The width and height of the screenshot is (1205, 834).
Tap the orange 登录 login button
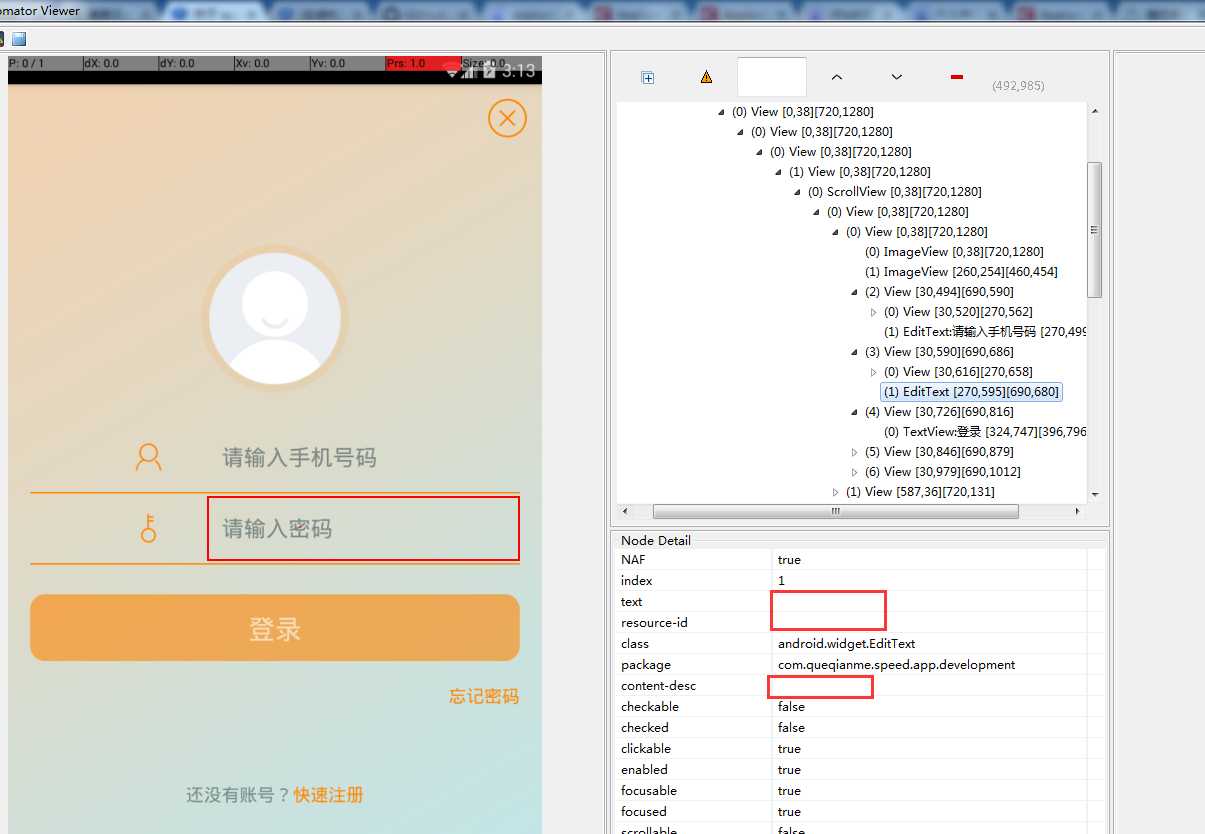pyautogui.click(x=275, y=628)
